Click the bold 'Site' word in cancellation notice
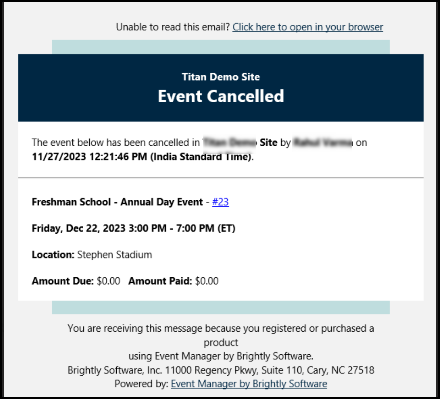This screenshot has width=440, height=399. tap(268, 143)
